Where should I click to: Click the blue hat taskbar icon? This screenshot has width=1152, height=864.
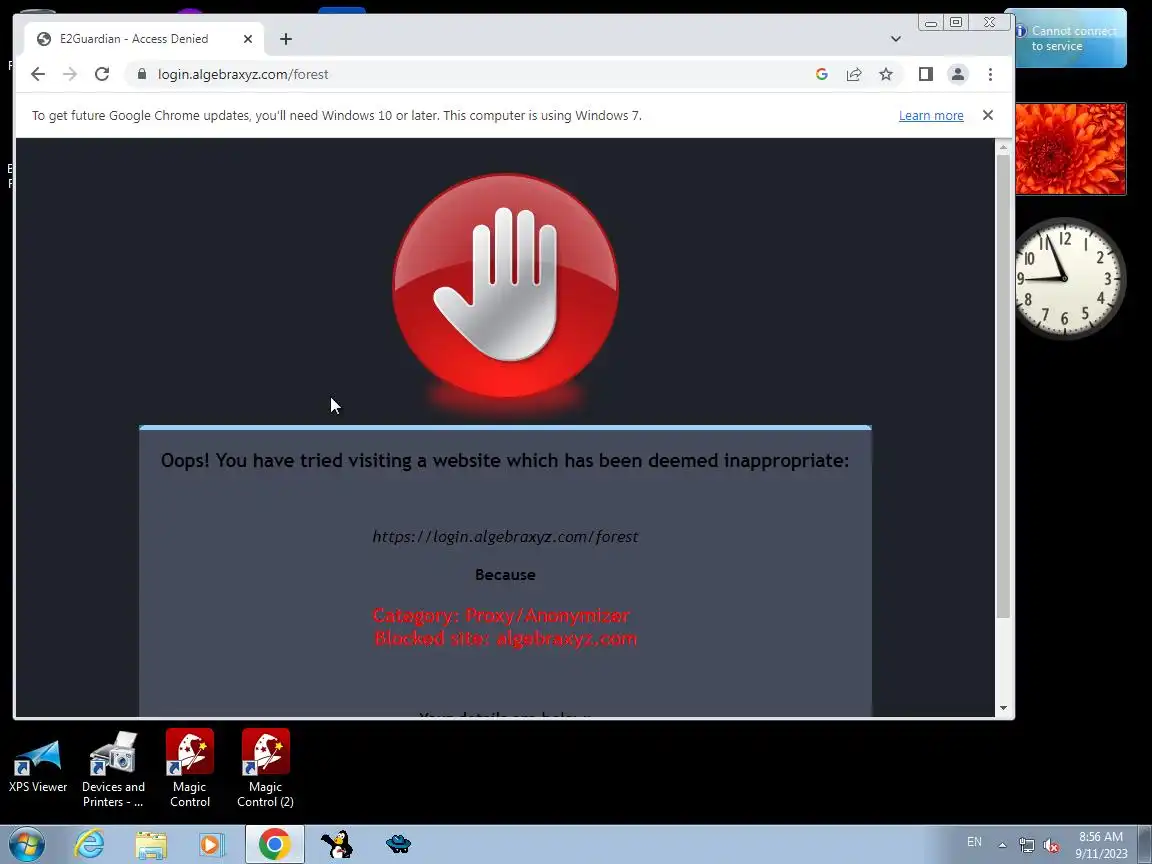(x=398, y=844)
